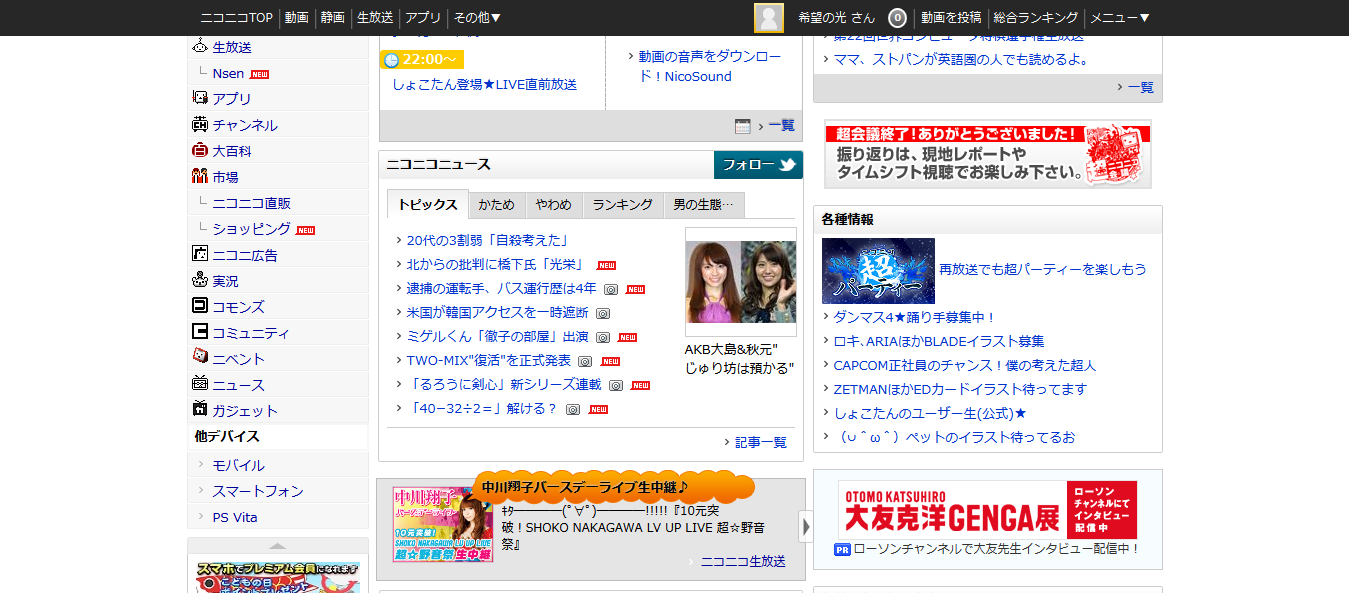Open the ショッピング sidebar link
This screenshot has width=1349, height=593.
click(251, 229)
